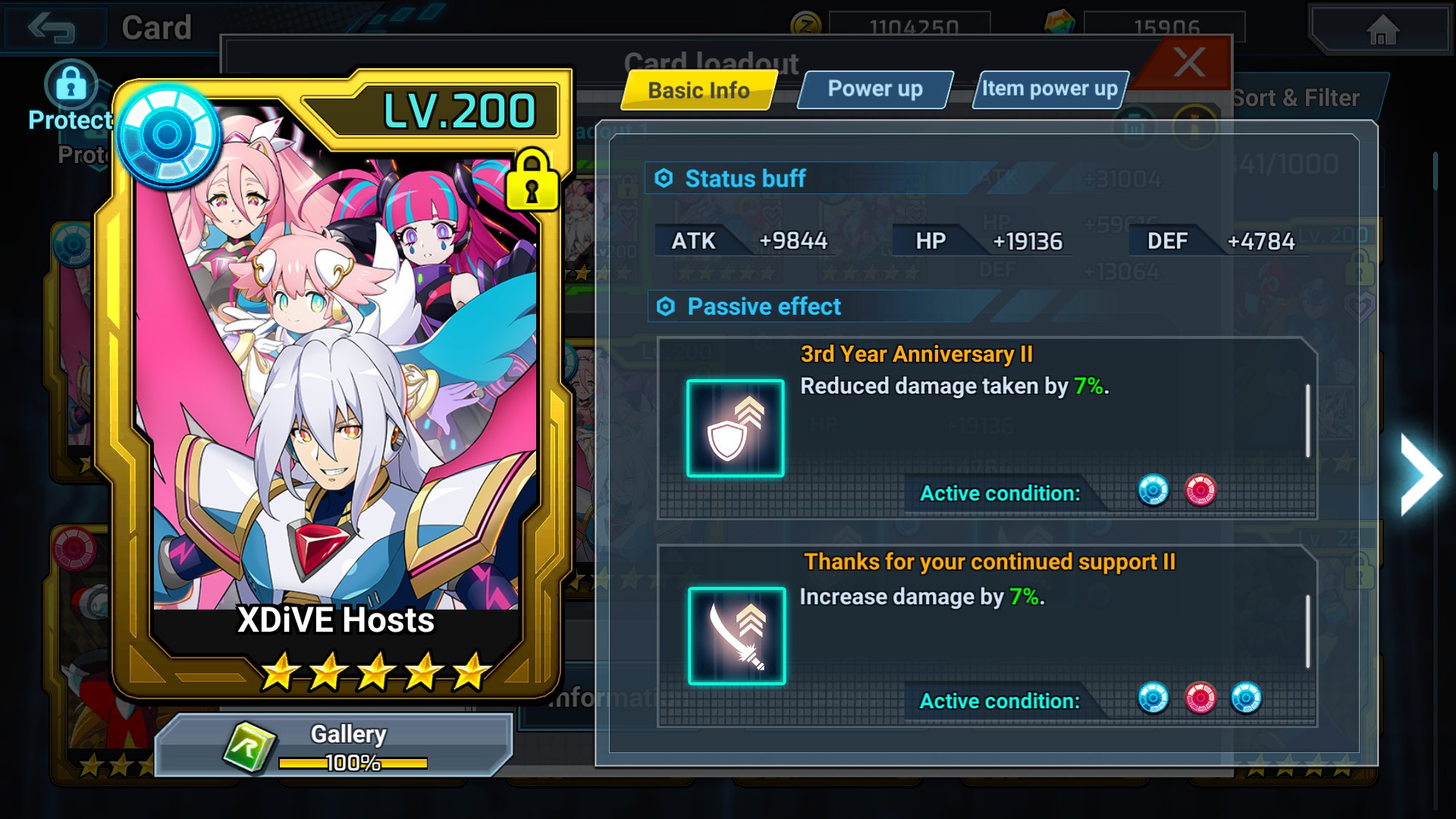
Task: Show the next card with right chevron
Action: click(1420, 475)
